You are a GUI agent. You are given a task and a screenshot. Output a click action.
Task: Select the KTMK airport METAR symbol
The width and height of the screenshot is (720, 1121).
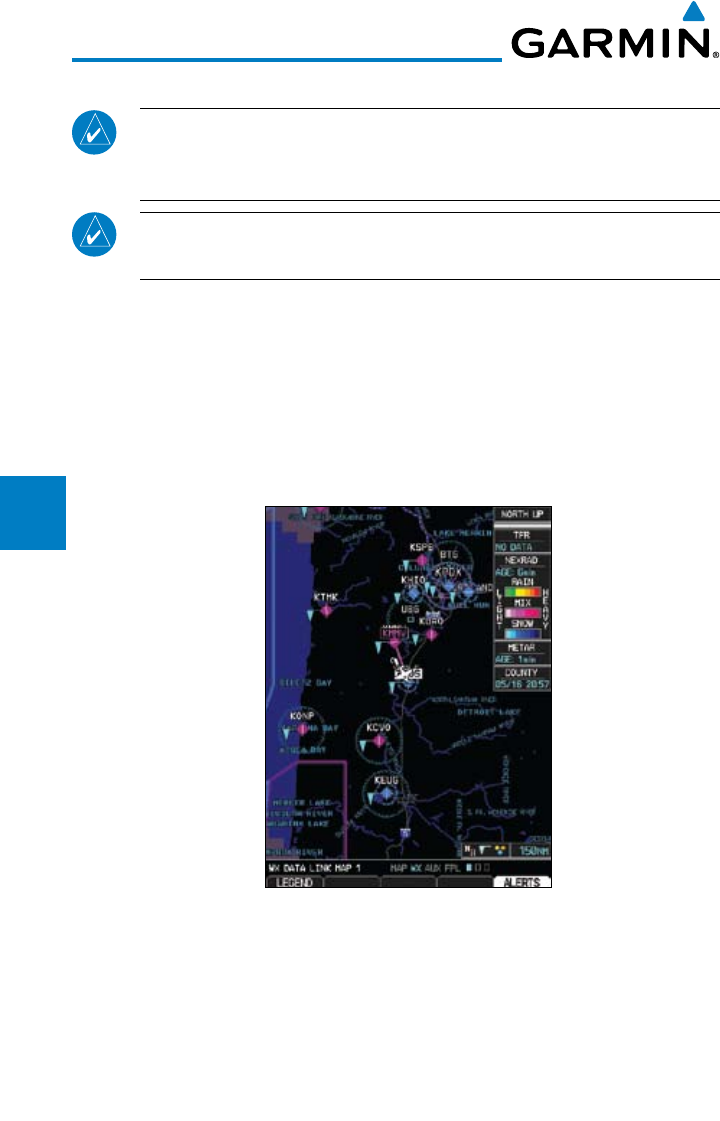(x=326, y=611)
